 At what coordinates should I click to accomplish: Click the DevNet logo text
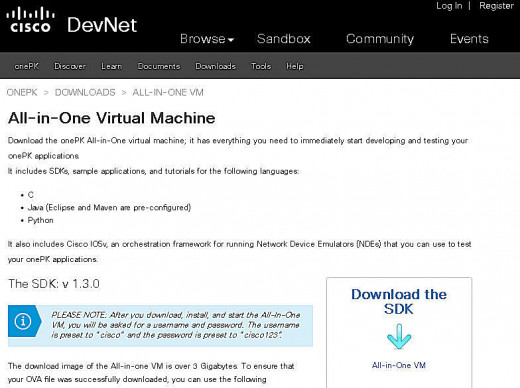102,25
